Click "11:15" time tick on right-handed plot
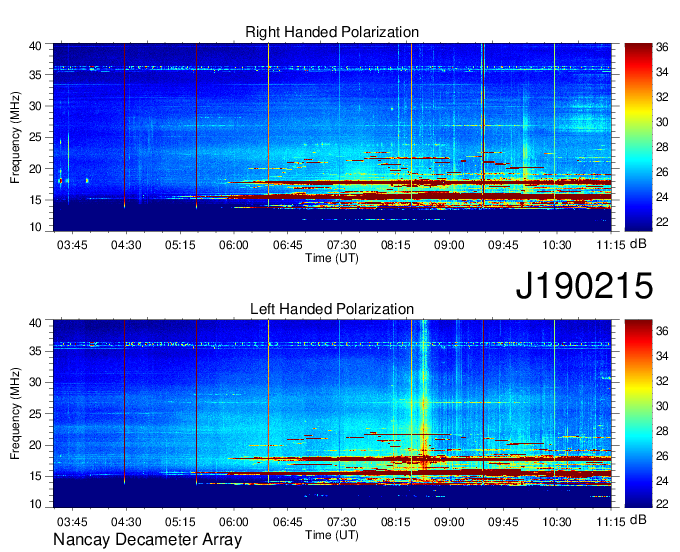Viewport: 680px width, 552px height. [611, 245]
